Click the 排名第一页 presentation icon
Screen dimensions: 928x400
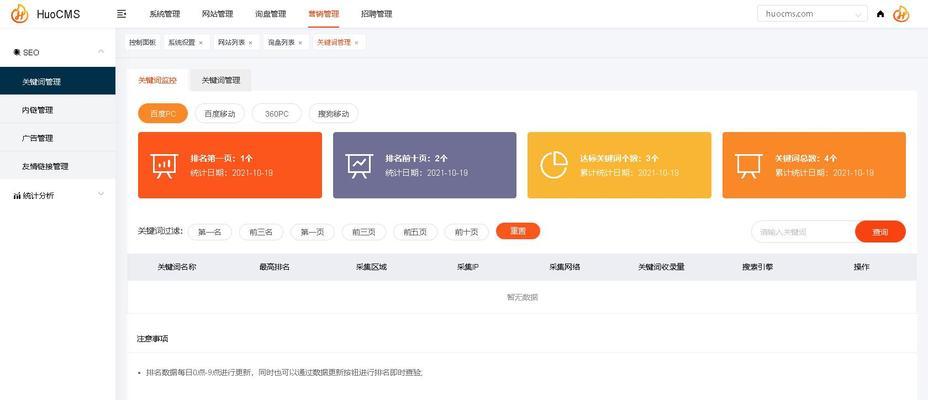coord(164,166)
